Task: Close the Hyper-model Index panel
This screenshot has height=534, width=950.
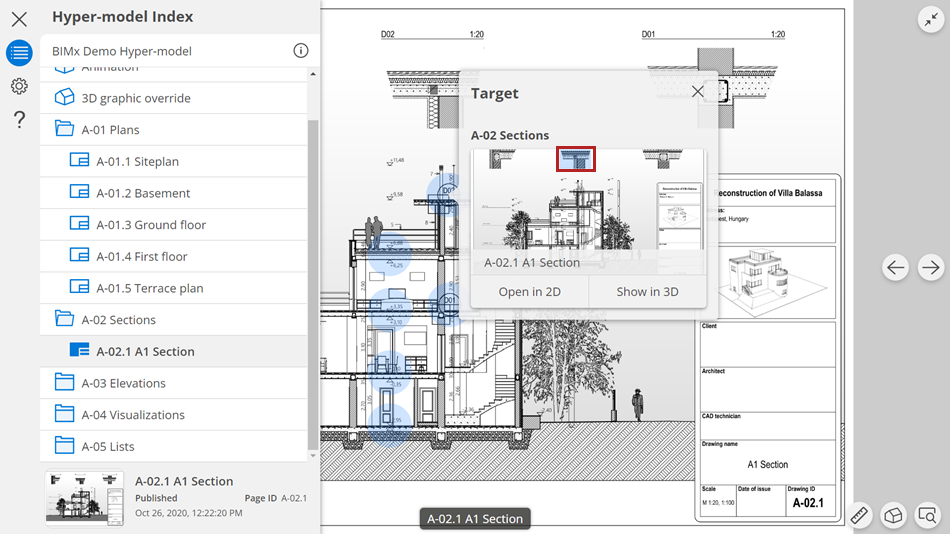Action: (x=19, y=19)
